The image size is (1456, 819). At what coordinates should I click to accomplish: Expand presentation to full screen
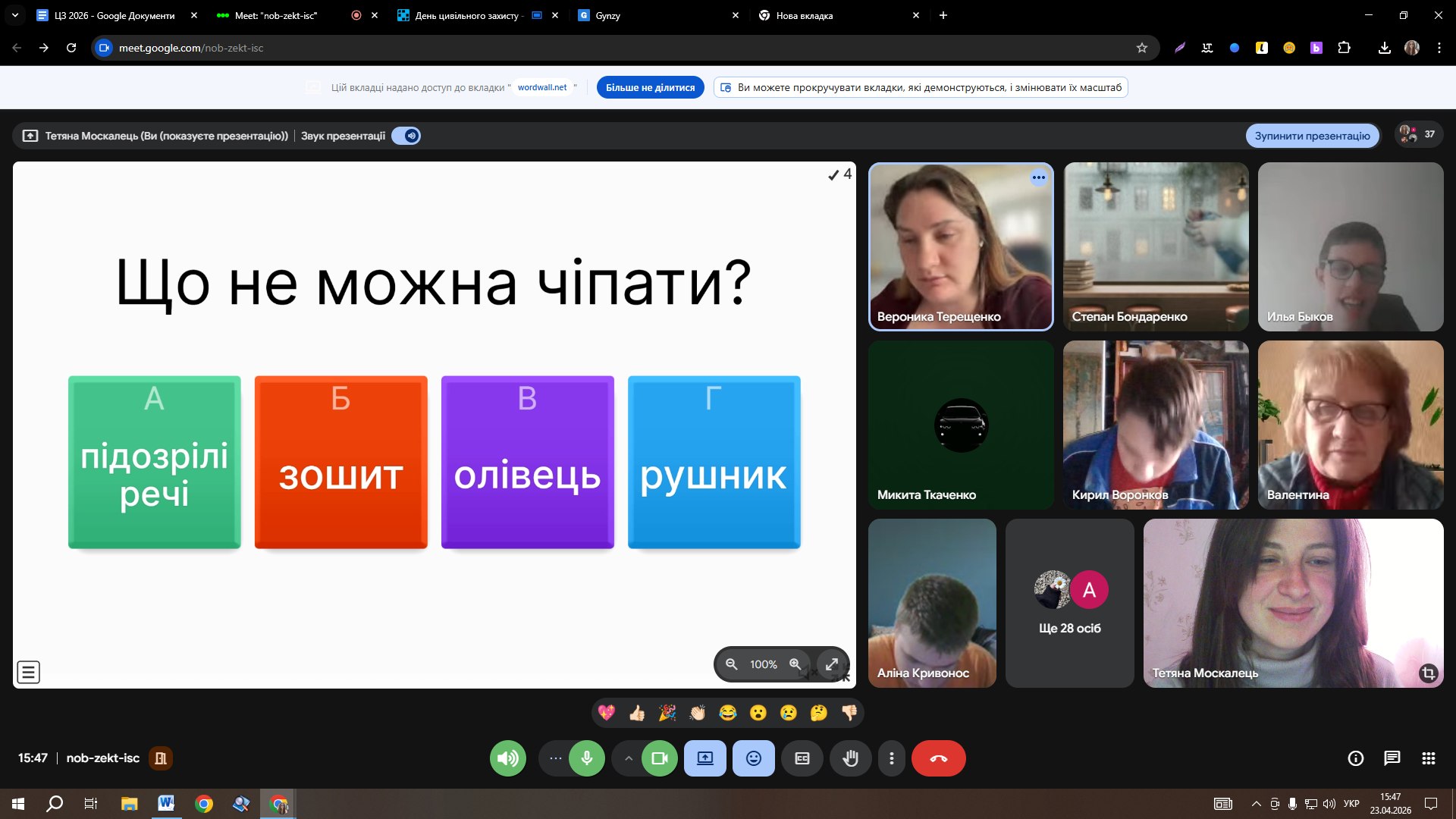[x=832, y=664]
